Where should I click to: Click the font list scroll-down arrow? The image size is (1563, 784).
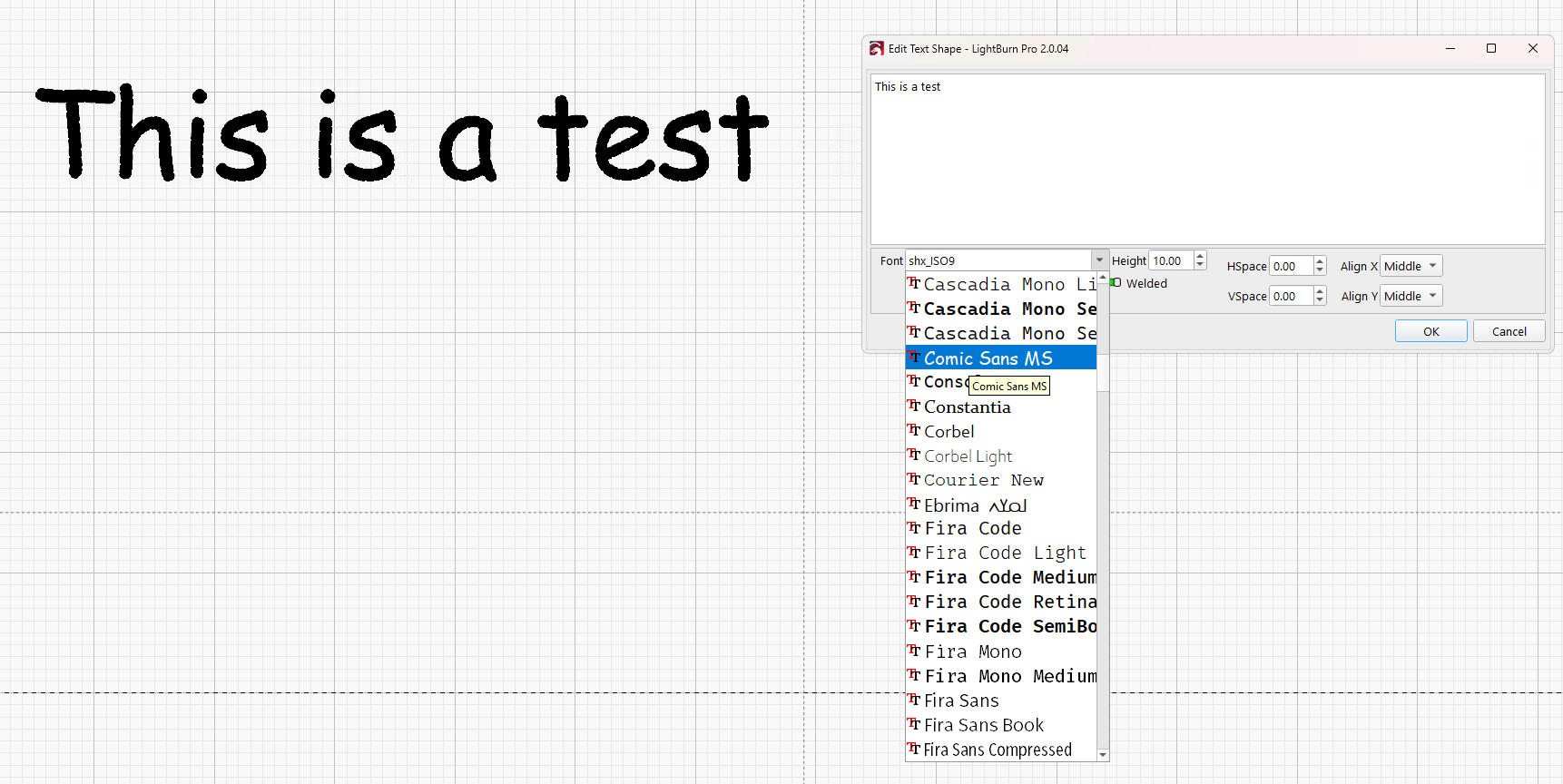pos(1103,754)
